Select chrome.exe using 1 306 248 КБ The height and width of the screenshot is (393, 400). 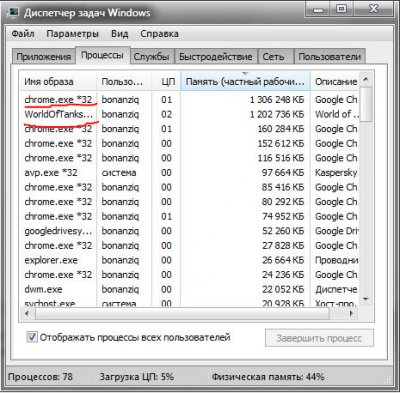click(189, 99)
